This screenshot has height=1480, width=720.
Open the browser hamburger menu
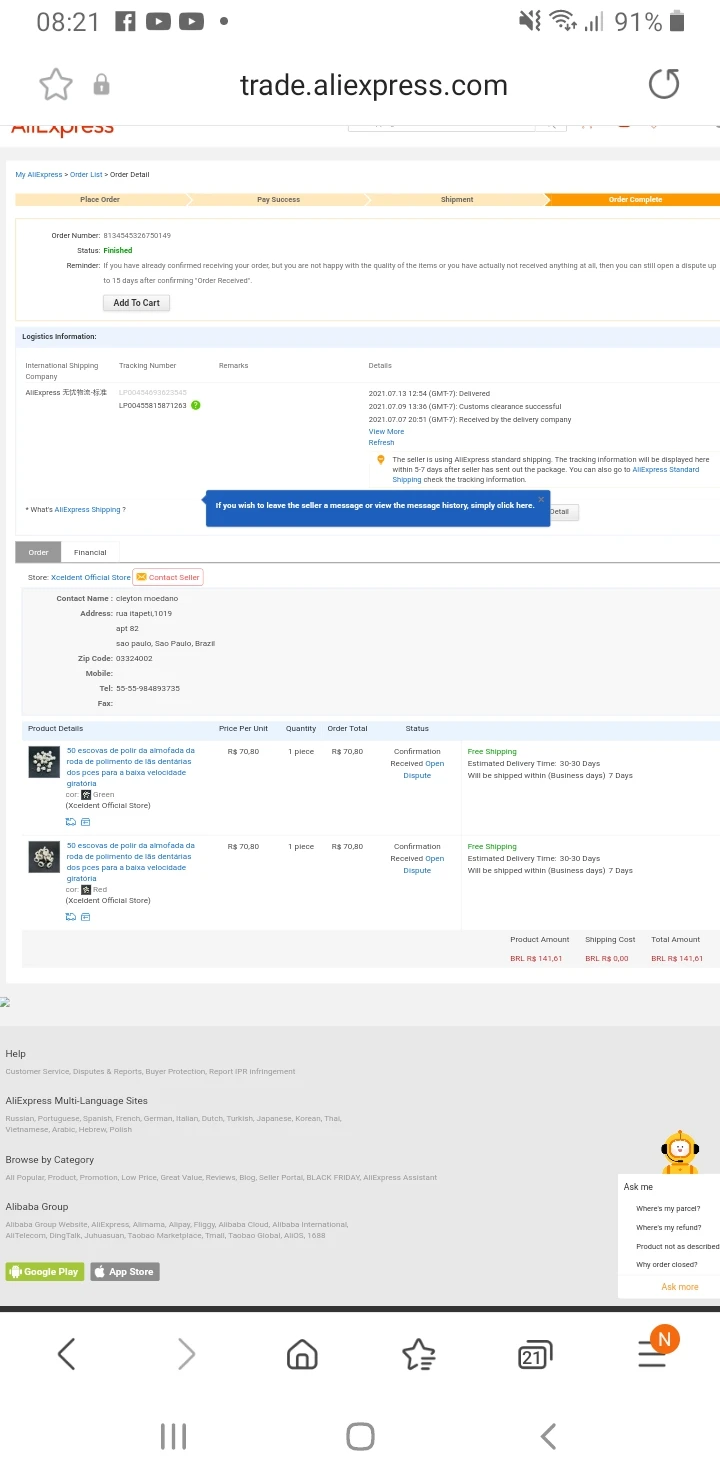coord(652,1354)
